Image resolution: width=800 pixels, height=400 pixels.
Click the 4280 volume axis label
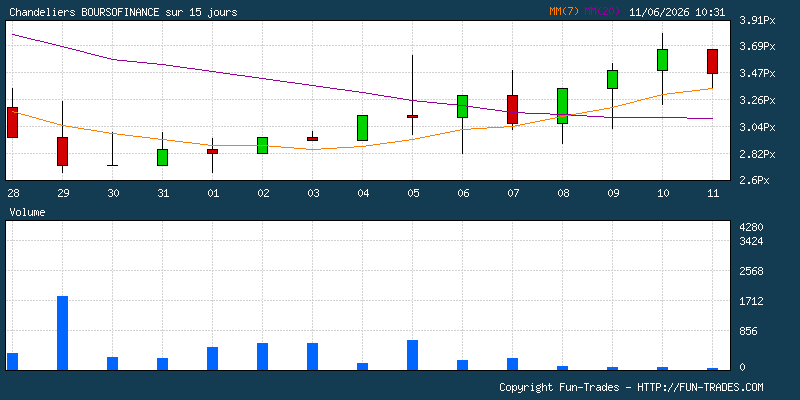coord(752,227)
